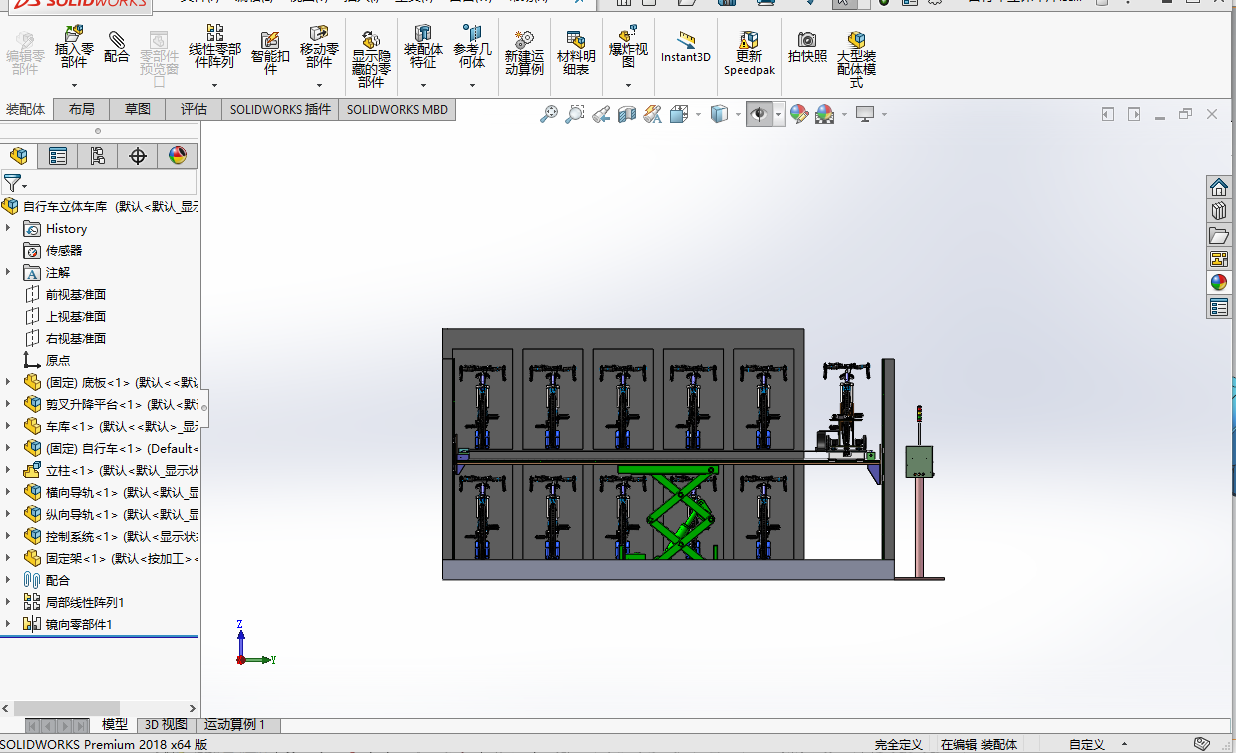
Task: Click the Edit Appearance icon
Action: coord(798,114)
